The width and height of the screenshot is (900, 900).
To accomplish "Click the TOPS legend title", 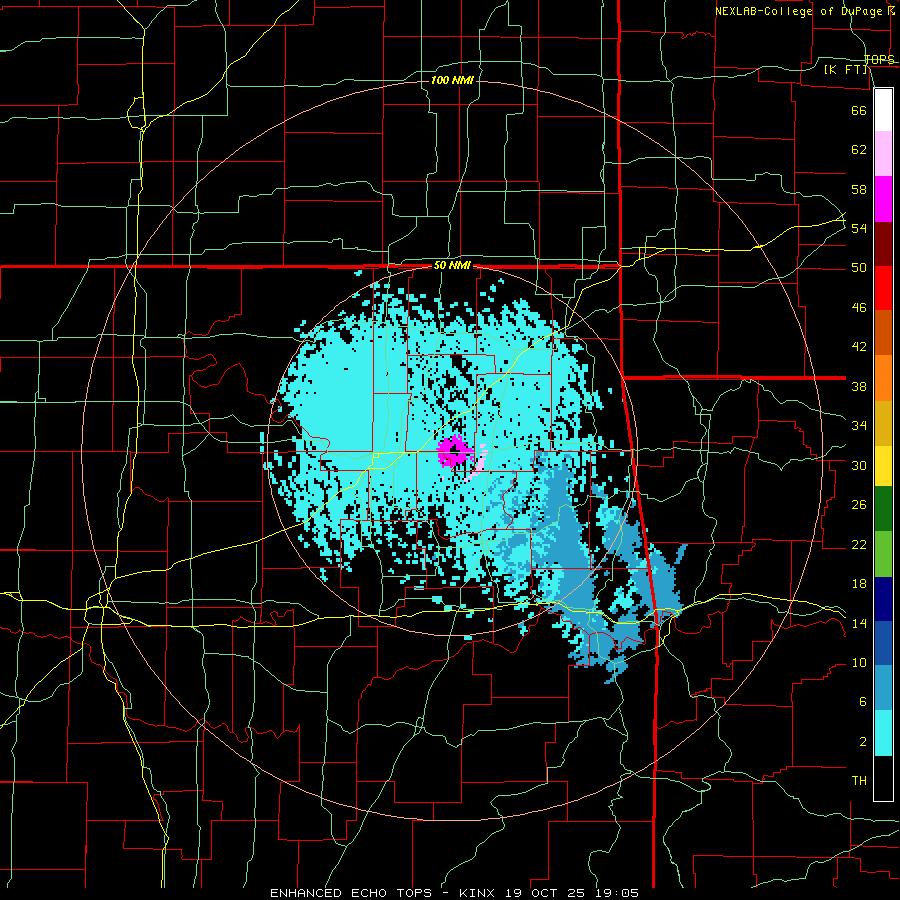I will click(x=879, y=60).
